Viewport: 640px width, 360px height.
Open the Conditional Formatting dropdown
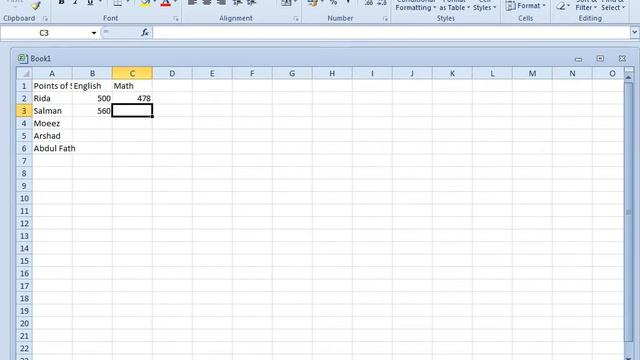pos(416,5)
